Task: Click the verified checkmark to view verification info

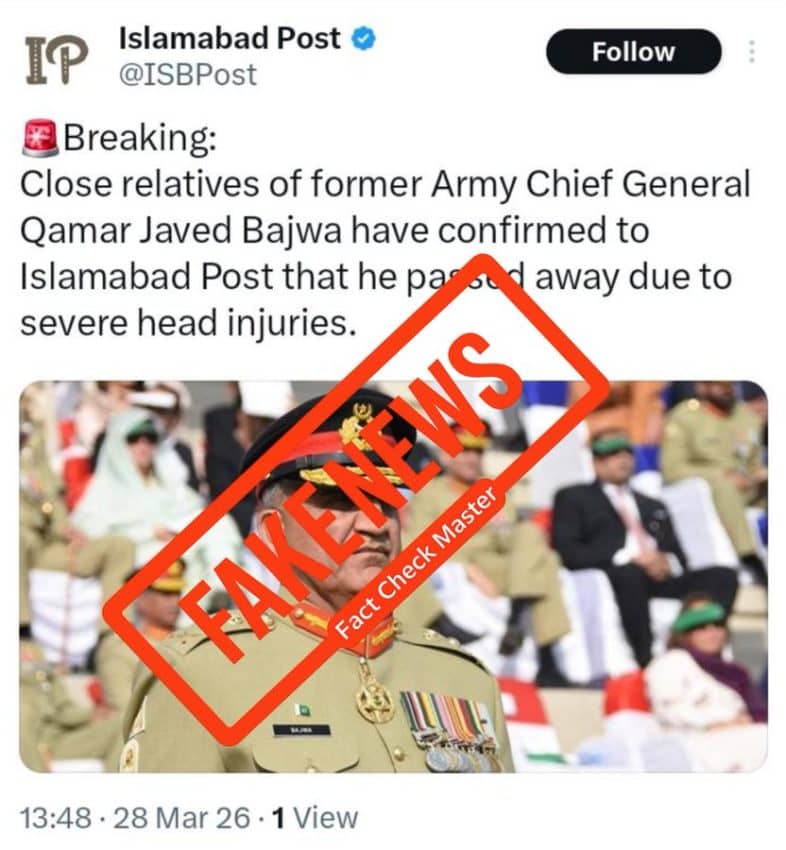Action: click(x=361, y=40)
